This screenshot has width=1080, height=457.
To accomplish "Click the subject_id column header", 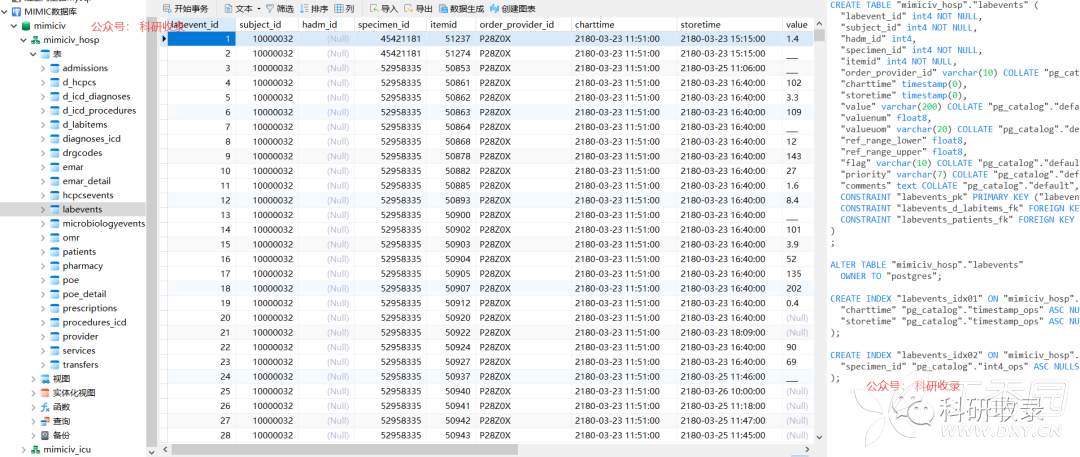I will (266, 23).
